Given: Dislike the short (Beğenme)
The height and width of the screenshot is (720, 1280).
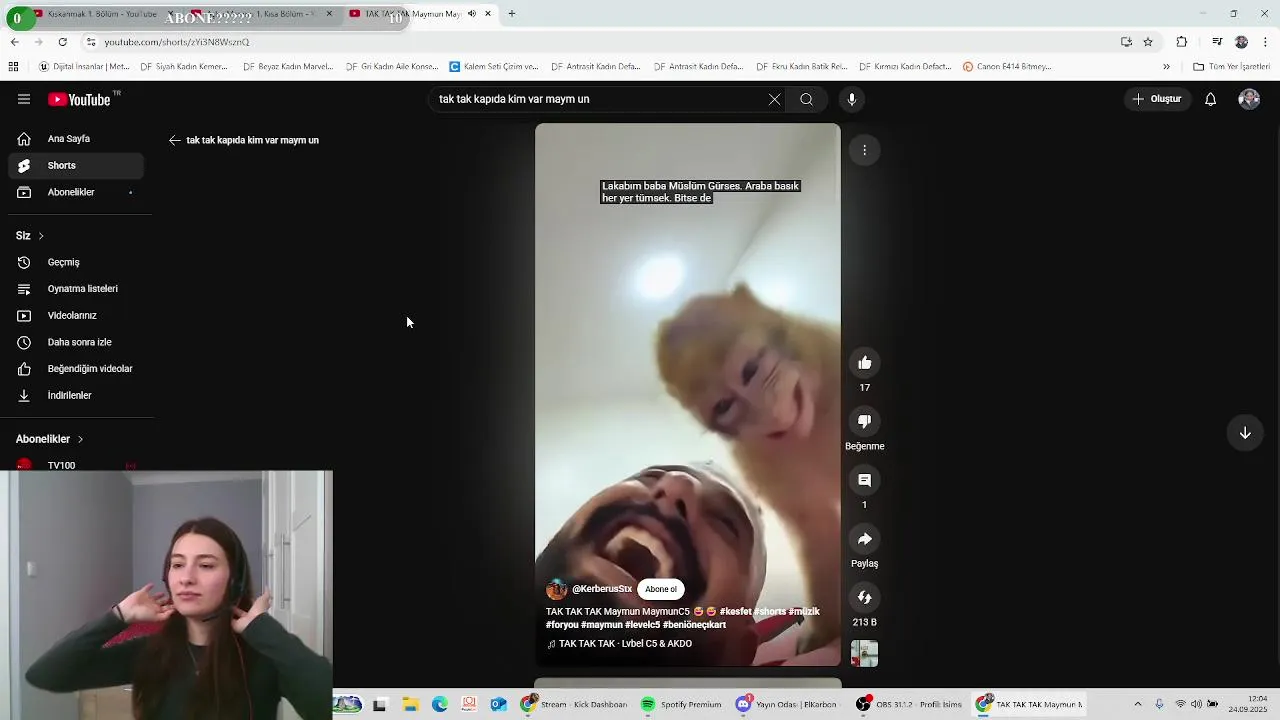Looking at the screenshot, I should 865,422.
